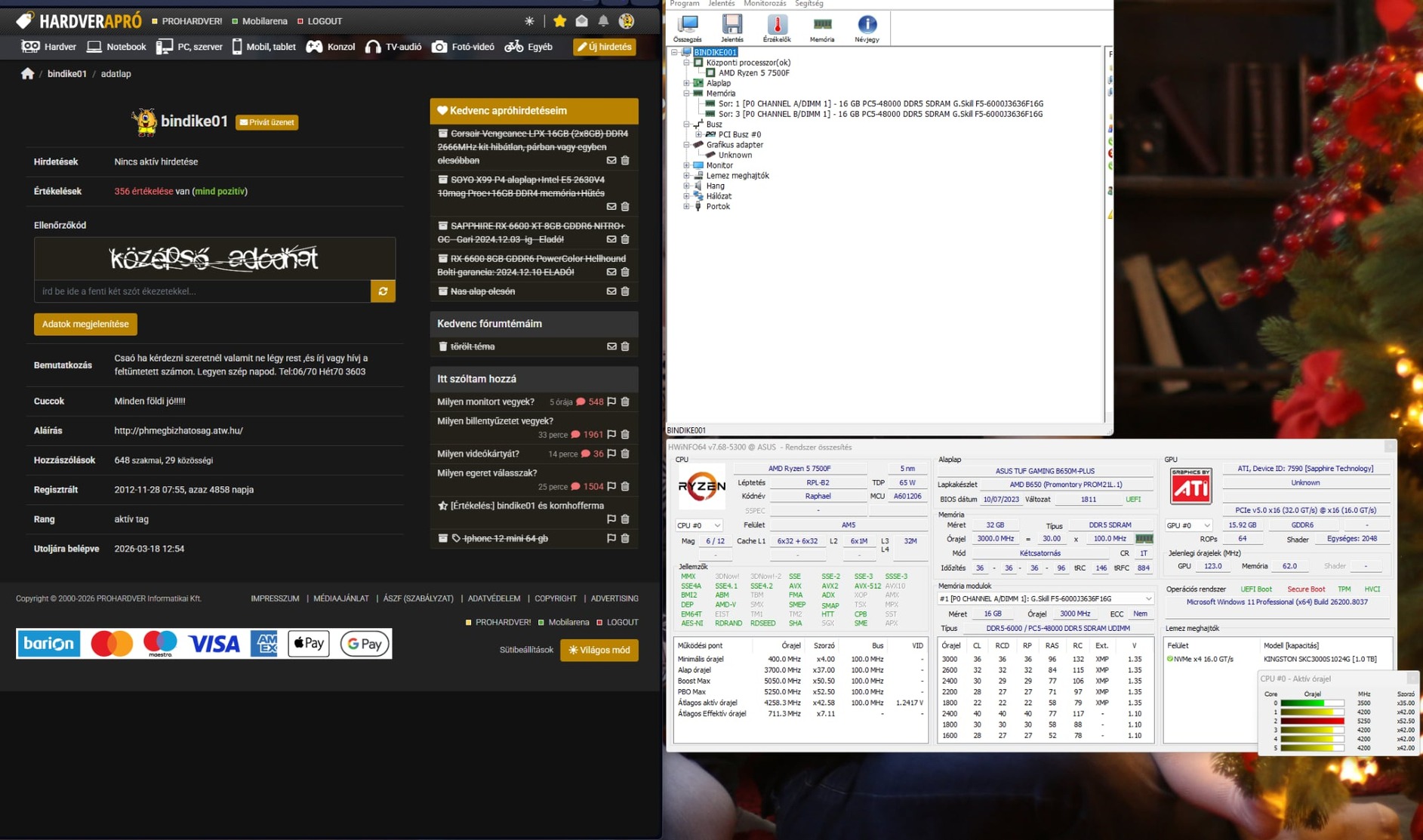
Task: Click the 'Új hirdetés' button
Action: [604, 47]
